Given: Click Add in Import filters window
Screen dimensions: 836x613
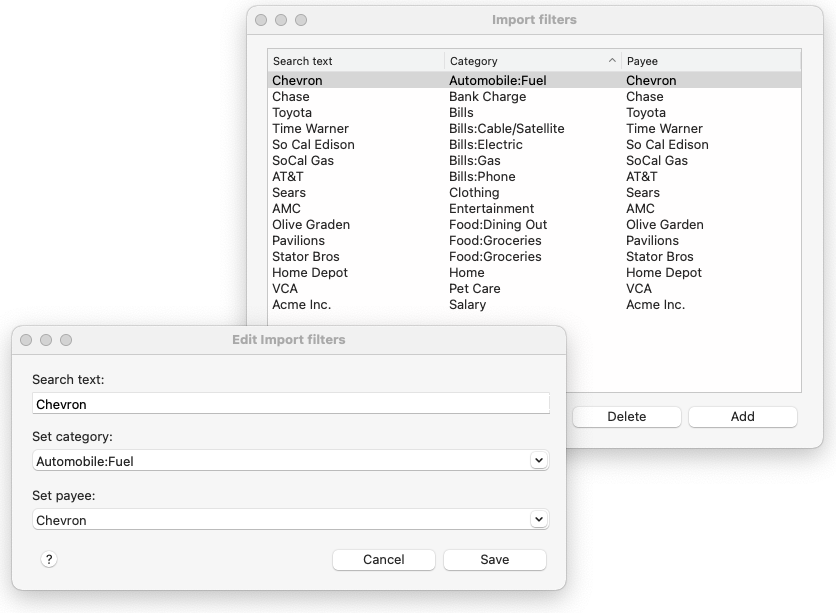Looking at the screenshot, I should [742, 416].
